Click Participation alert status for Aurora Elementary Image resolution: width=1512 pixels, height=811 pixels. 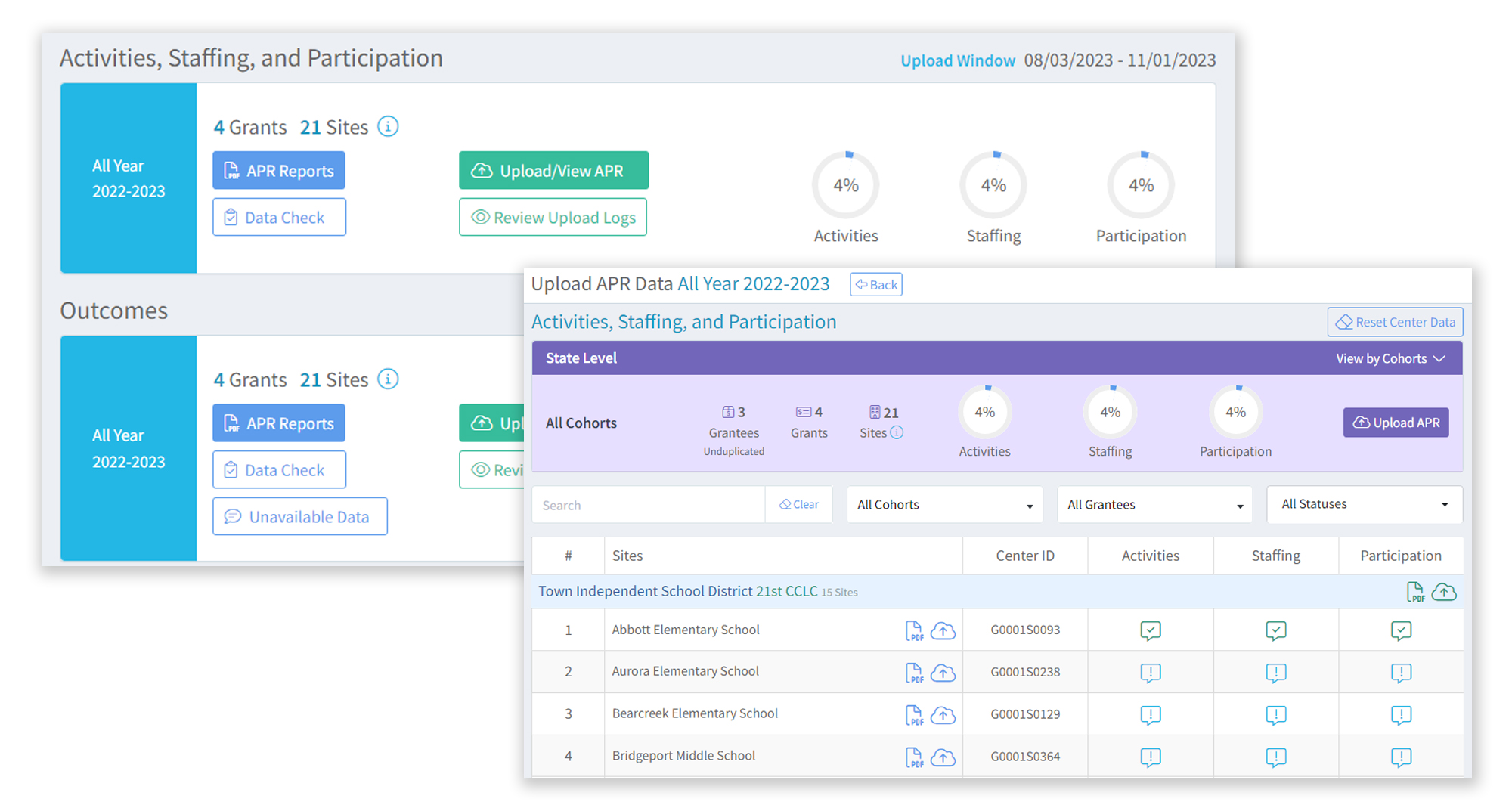tap(1400, 672)
